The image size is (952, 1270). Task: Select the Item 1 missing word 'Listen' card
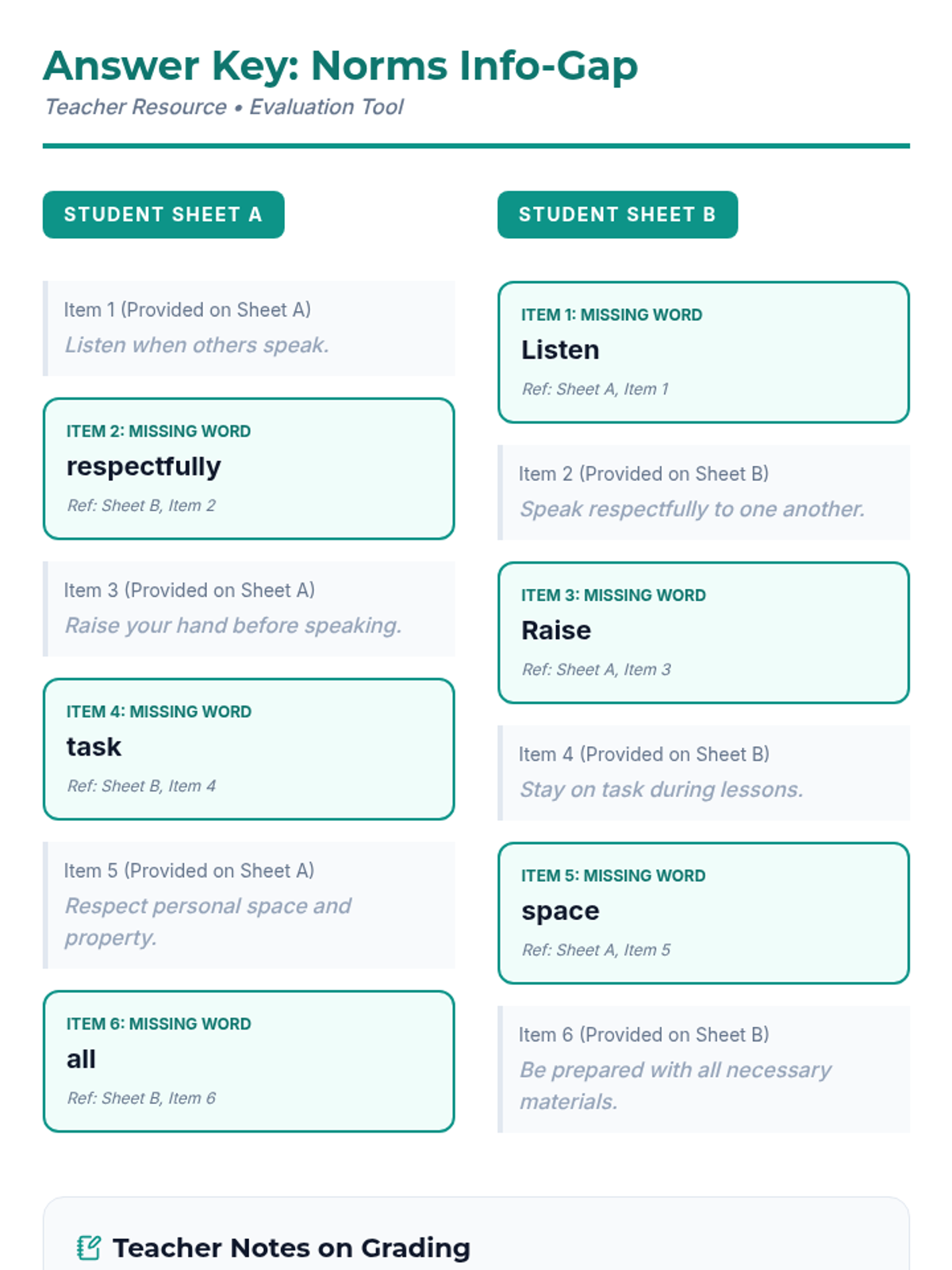(703, 352)
